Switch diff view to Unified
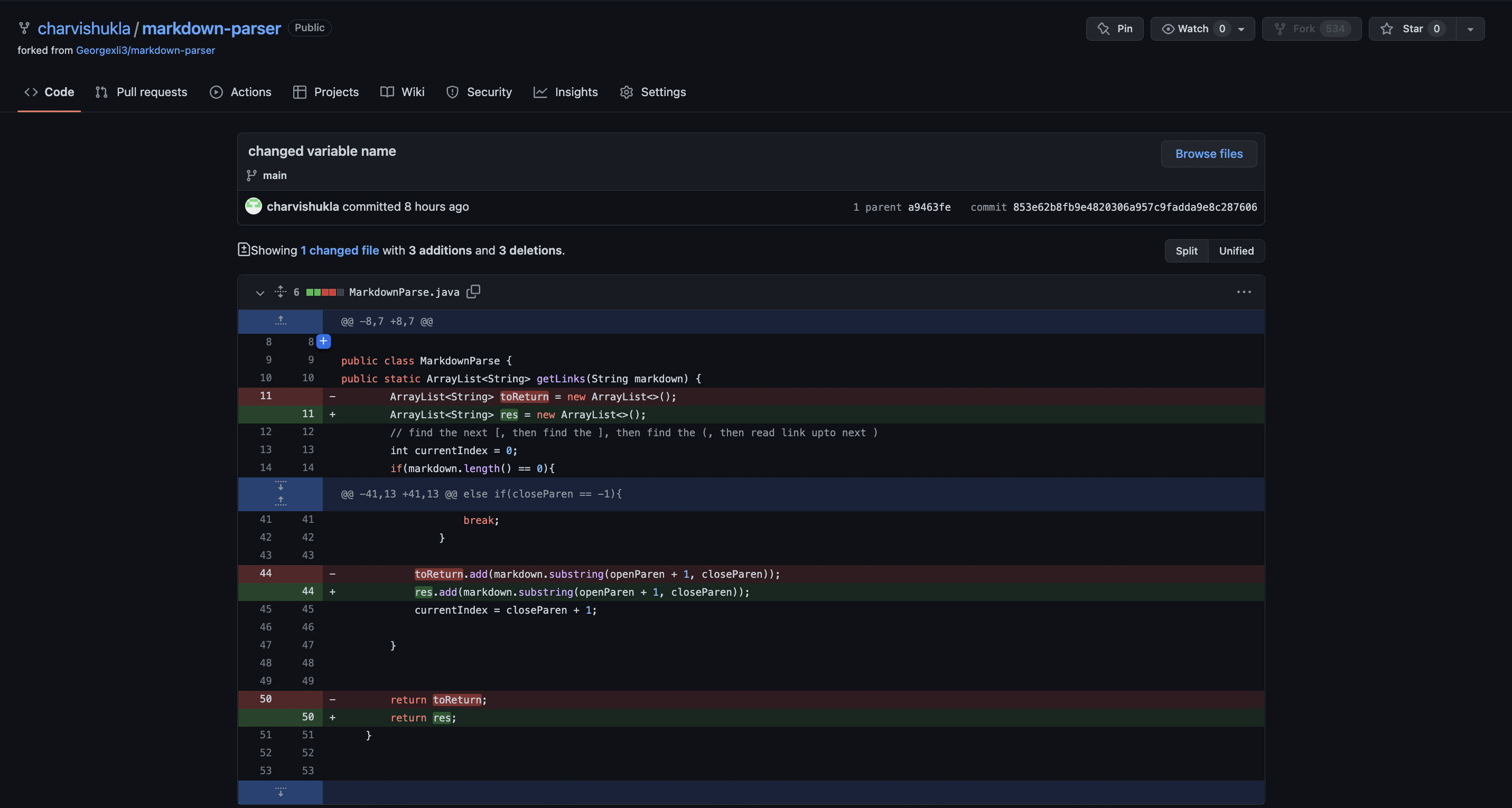Image resolution: width=1512 pixels, height=808 pixels. click(1236, 250)
